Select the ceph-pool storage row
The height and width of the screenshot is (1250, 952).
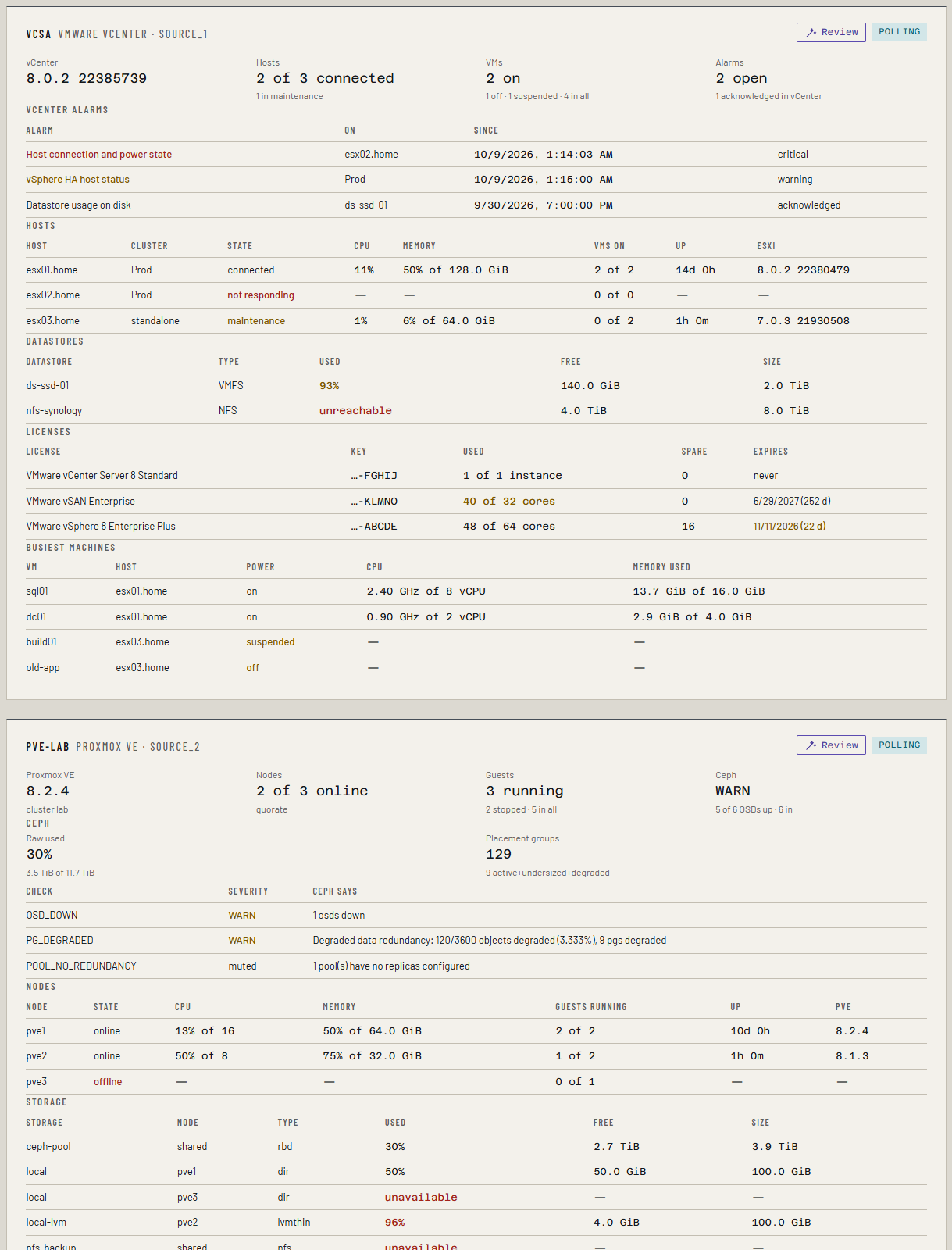[x=476, y=1147]
